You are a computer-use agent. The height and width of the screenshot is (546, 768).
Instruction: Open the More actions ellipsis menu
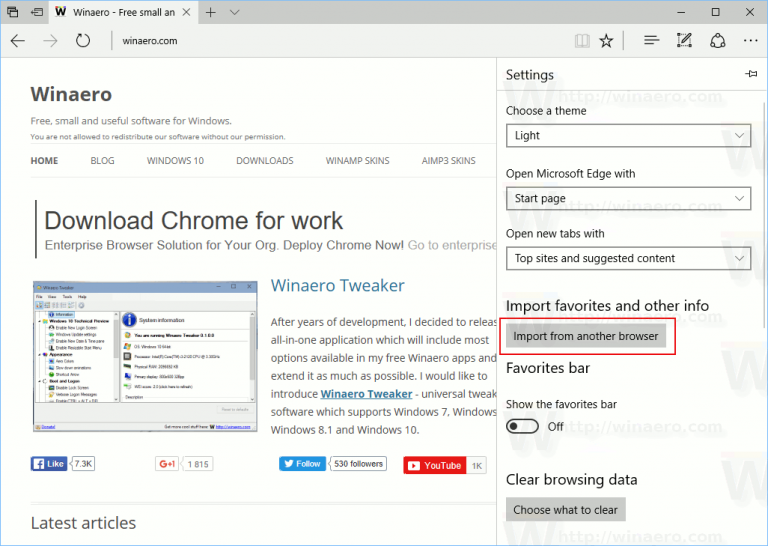point(750,41)
